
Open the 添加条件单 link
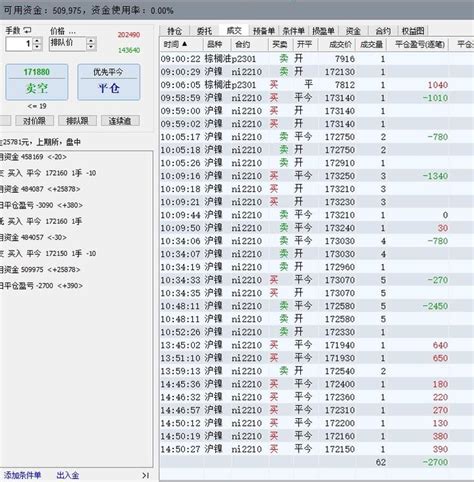[x=23, y=475]
